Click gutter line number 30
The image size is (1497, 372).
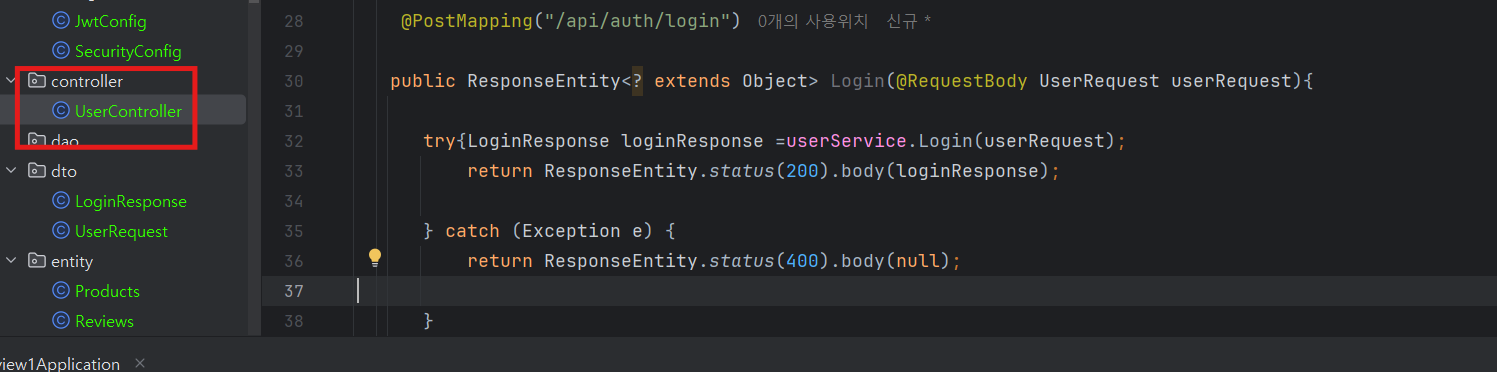click(x=293, y=81)
